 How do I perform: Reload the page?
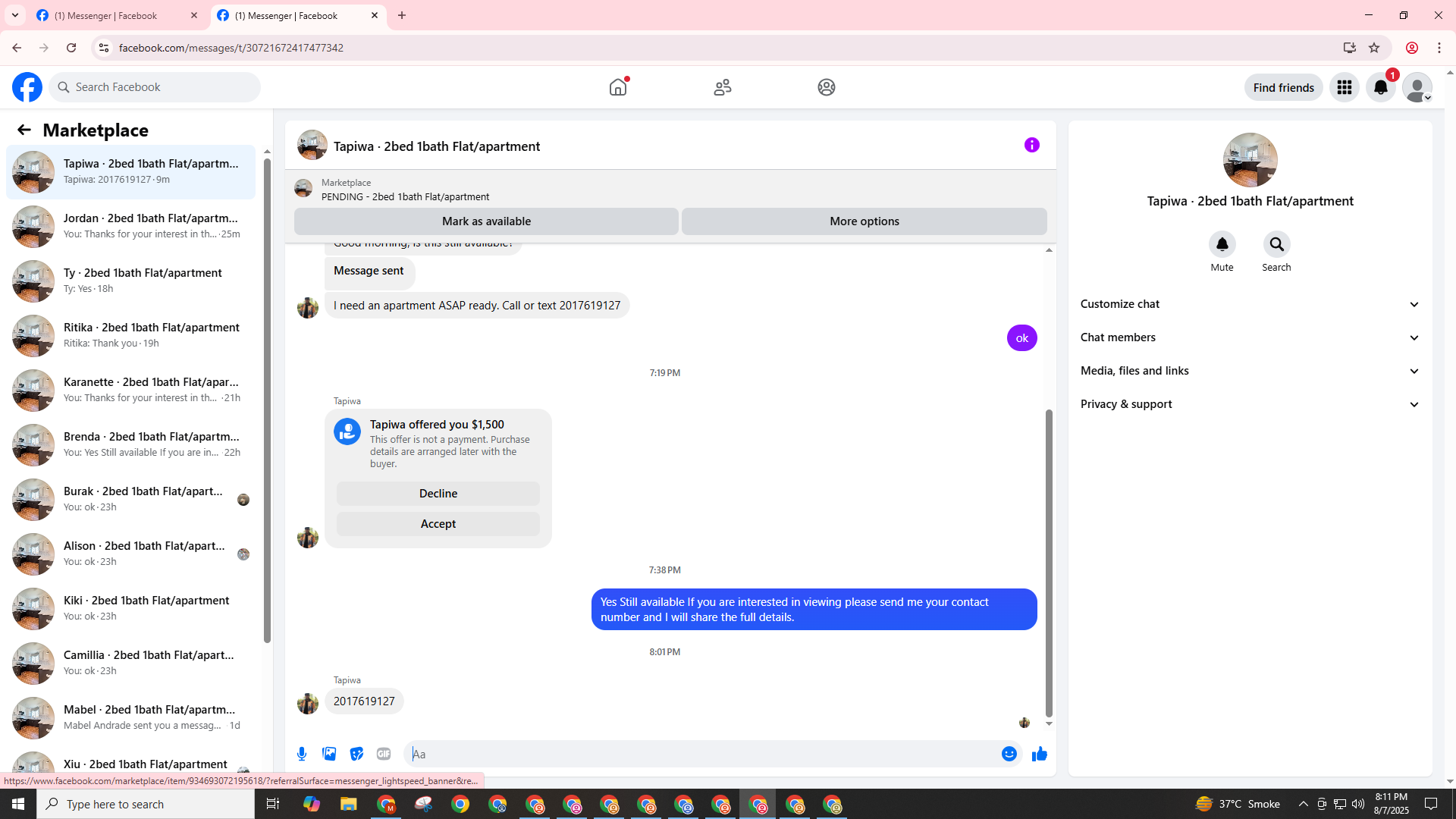pyautogui.click(x=71, y=48)
